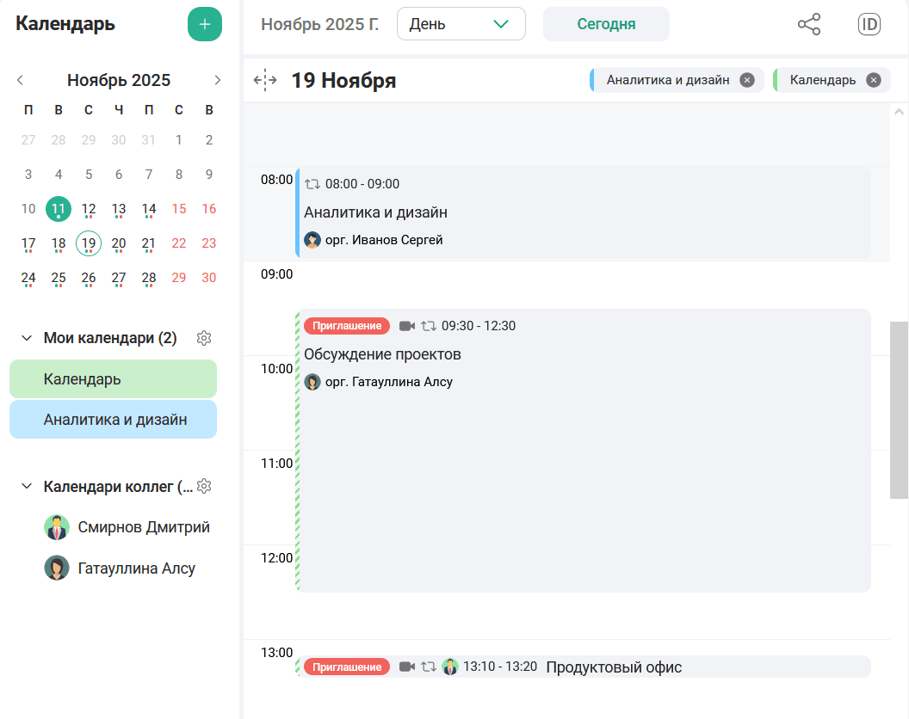Go to previous month in mini calendar
The width and height of the screenshot is (909, 719).
(20, 80)
